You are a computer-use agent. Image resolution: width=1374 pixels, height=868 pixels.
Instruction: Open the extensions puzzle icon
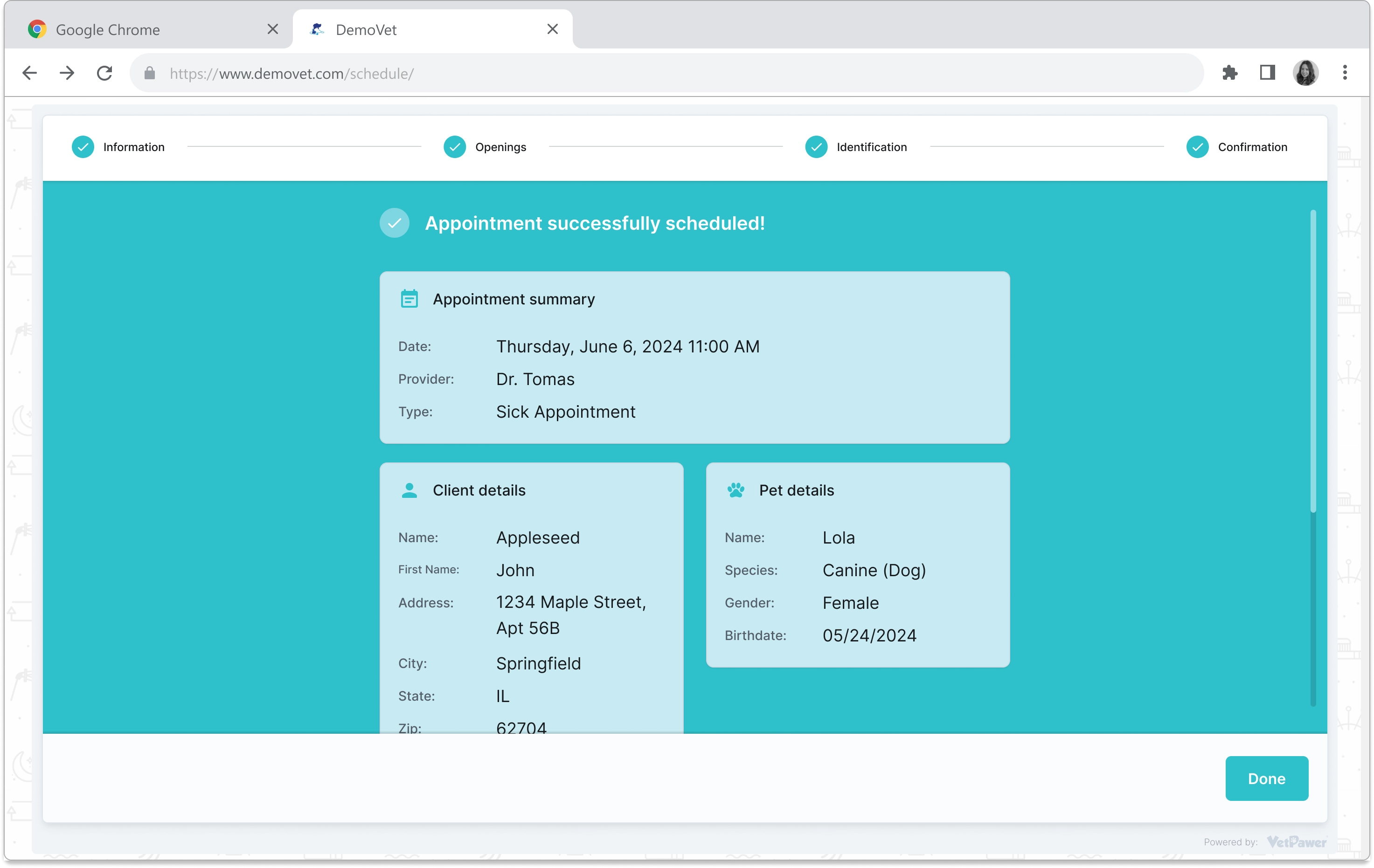tap(1229, 73)
